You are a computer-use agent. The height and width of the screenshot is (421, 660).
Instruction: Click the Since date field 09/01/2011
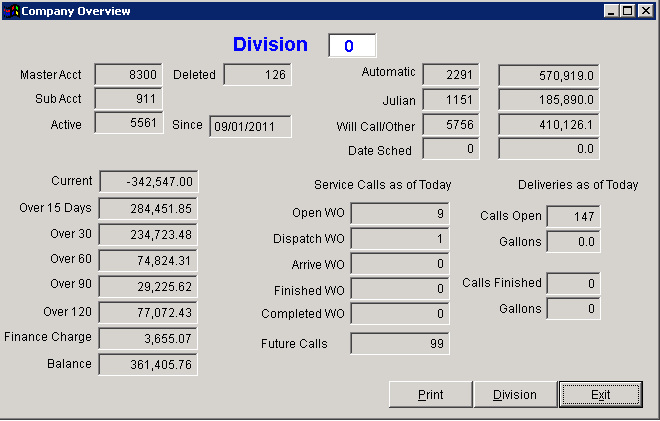pos(250,126)
